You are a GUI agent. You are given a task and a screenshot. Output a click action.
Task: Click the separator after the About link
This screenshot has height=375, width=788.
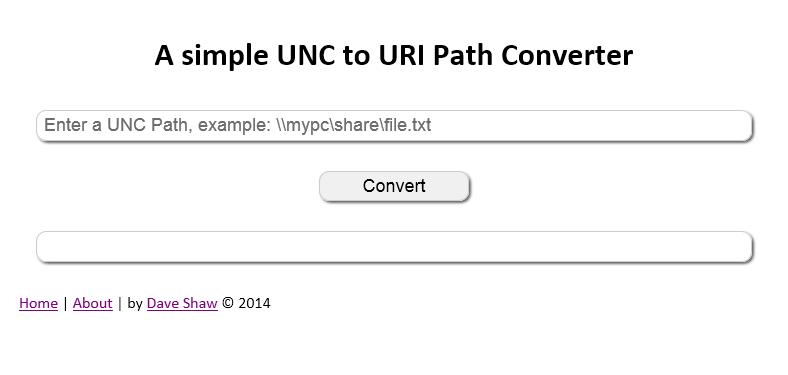(x=120, y=303)
